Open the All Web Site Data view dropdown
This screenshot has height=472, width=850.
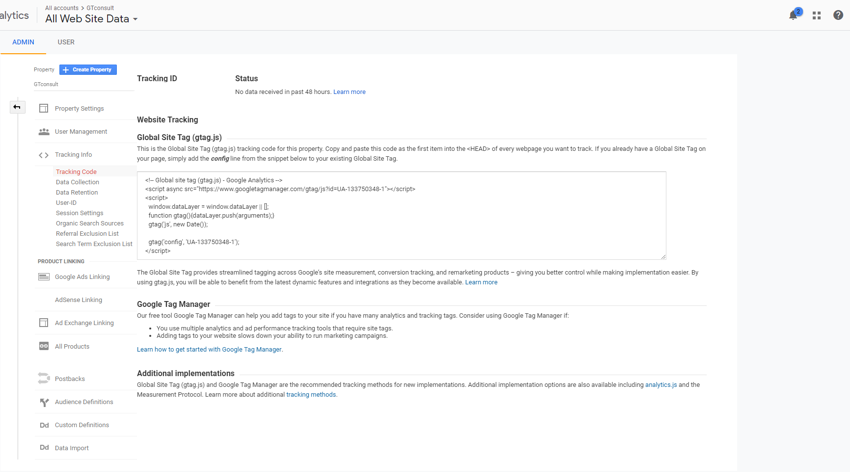coord(91,19)
